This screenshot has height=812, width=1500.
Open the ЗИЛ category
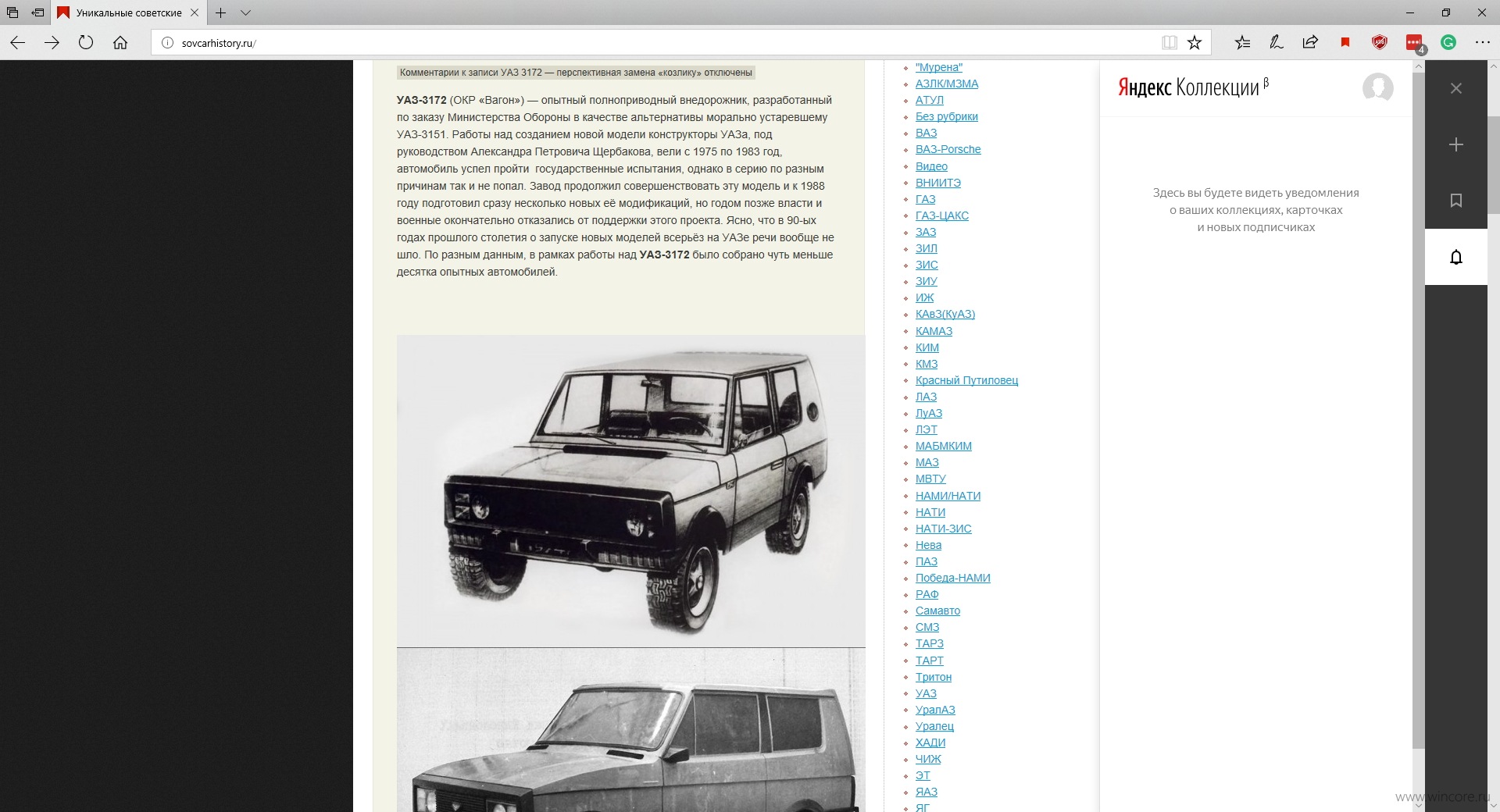click(927, 248)
